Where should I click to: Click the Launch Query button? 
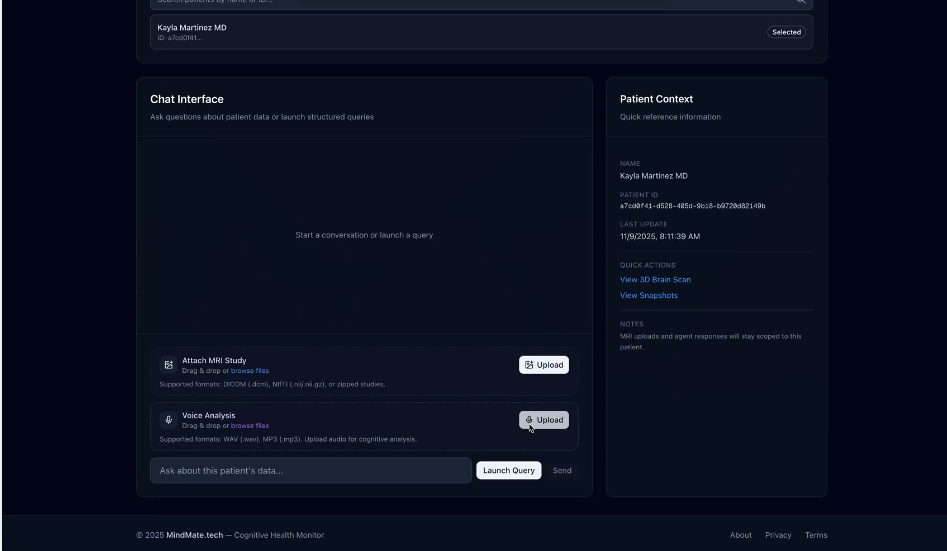coord(509,471)
